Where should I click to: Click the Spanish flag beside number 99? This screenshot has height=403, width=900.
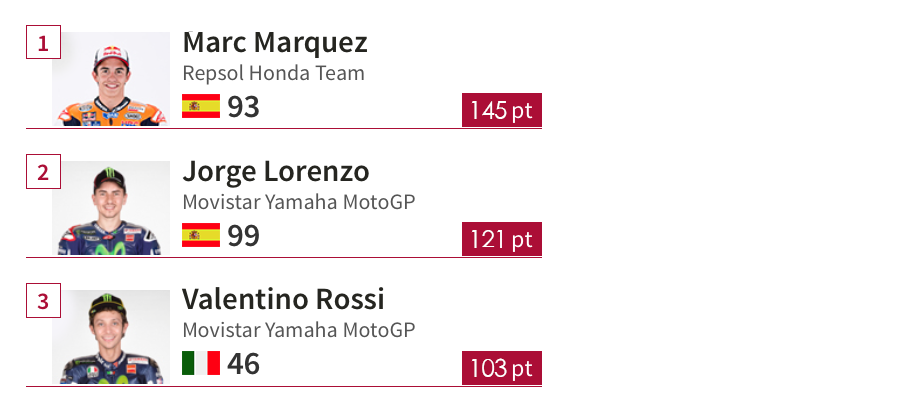coord(201,235)
